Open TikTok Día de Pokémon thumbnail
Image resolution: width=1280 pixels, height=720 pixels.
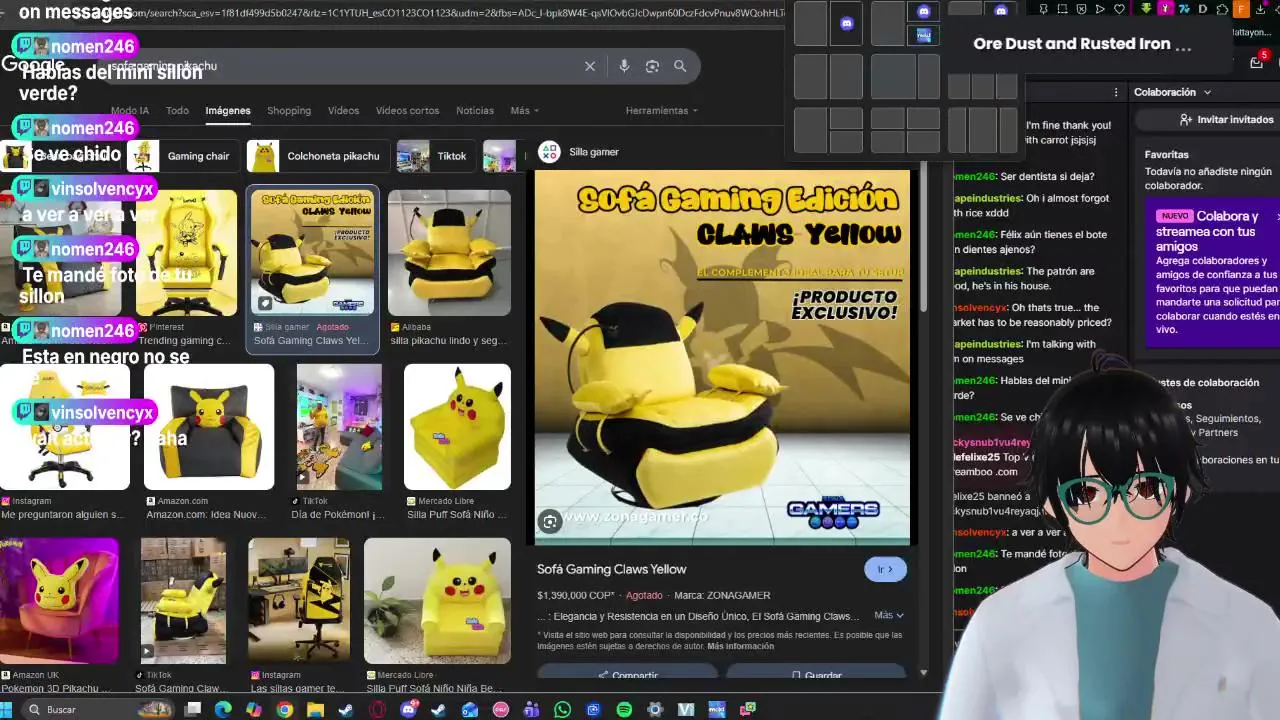(339, 427)
